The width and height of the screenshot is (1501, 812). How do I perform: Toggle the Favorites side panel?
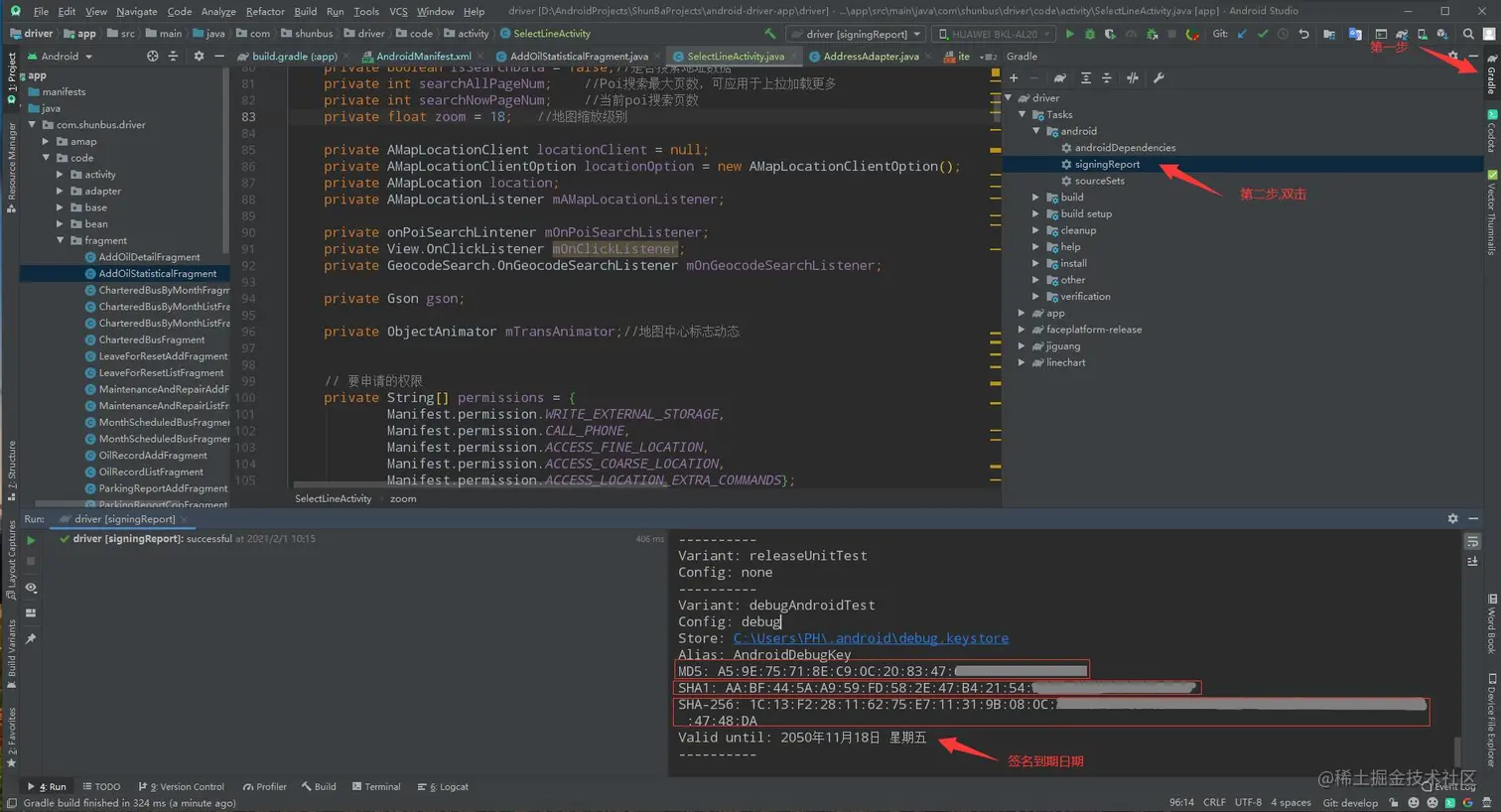click(12, 738)
